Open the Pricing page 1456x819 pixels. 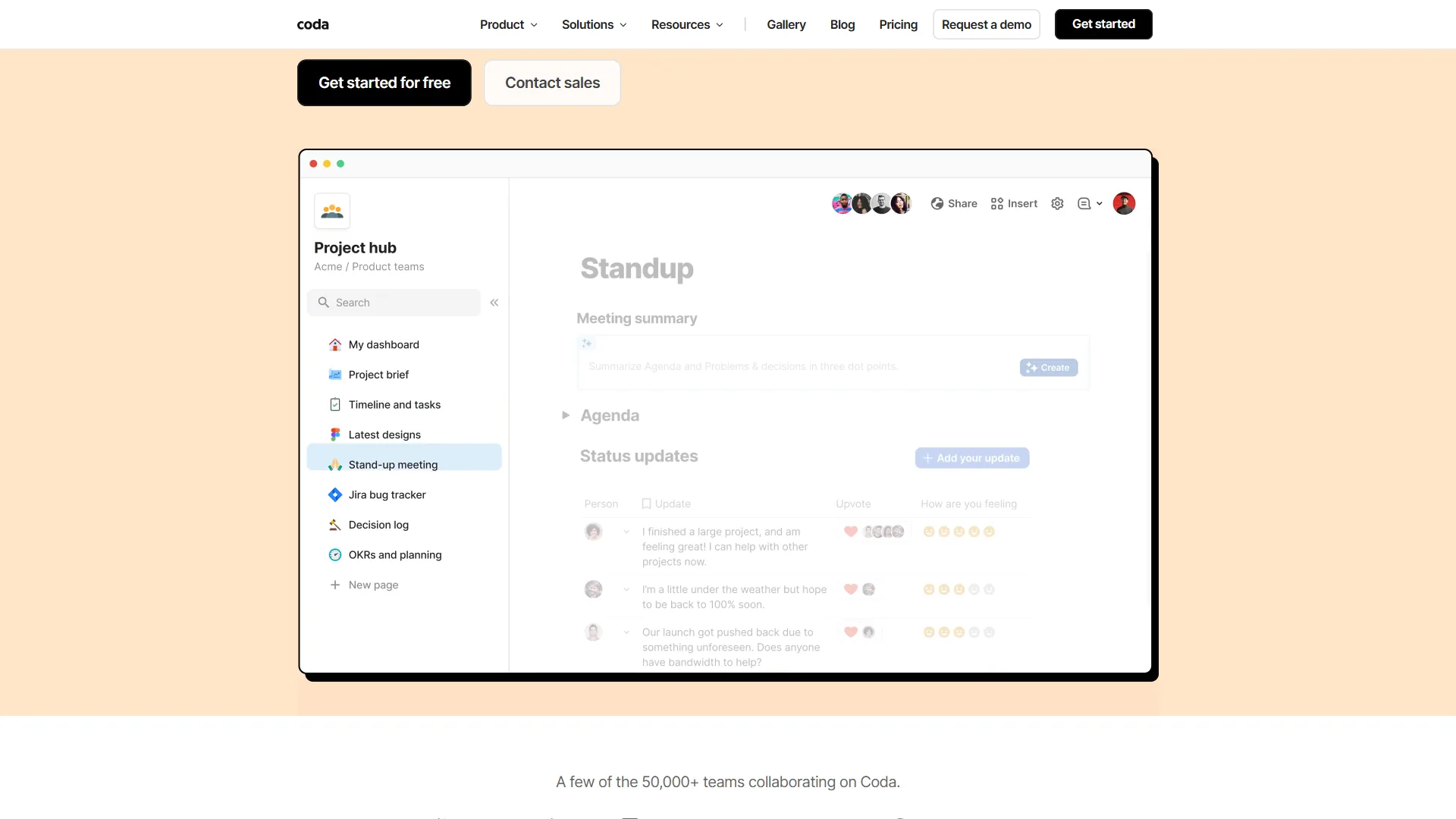tap(899, 24)
